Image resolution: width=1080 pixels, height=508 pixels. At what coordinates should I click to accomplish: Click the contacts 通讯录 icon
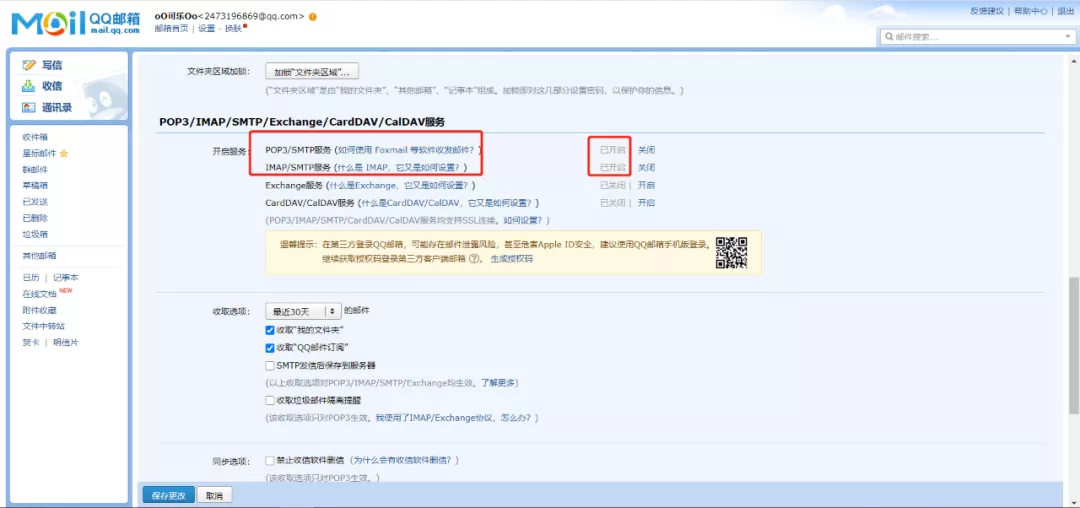[x=29, y=107]
